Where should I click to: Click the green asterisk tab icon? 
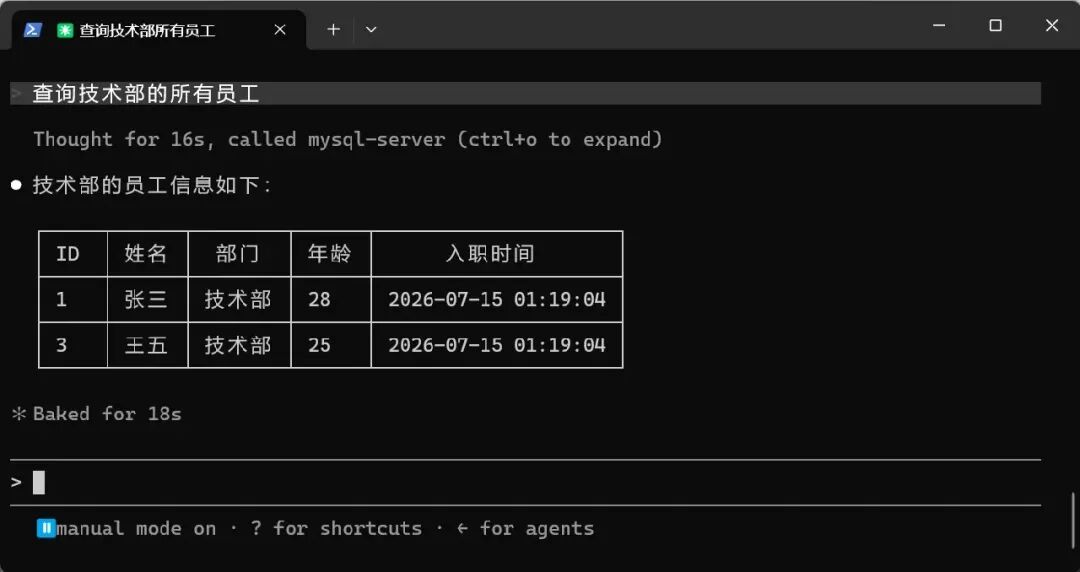[x=65, y=30]
